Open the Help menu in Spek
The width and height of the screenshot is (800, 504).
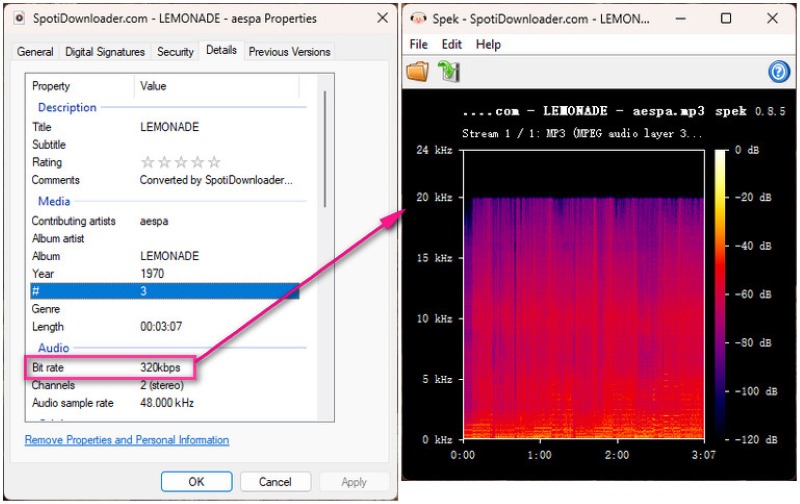coord(488,44)
